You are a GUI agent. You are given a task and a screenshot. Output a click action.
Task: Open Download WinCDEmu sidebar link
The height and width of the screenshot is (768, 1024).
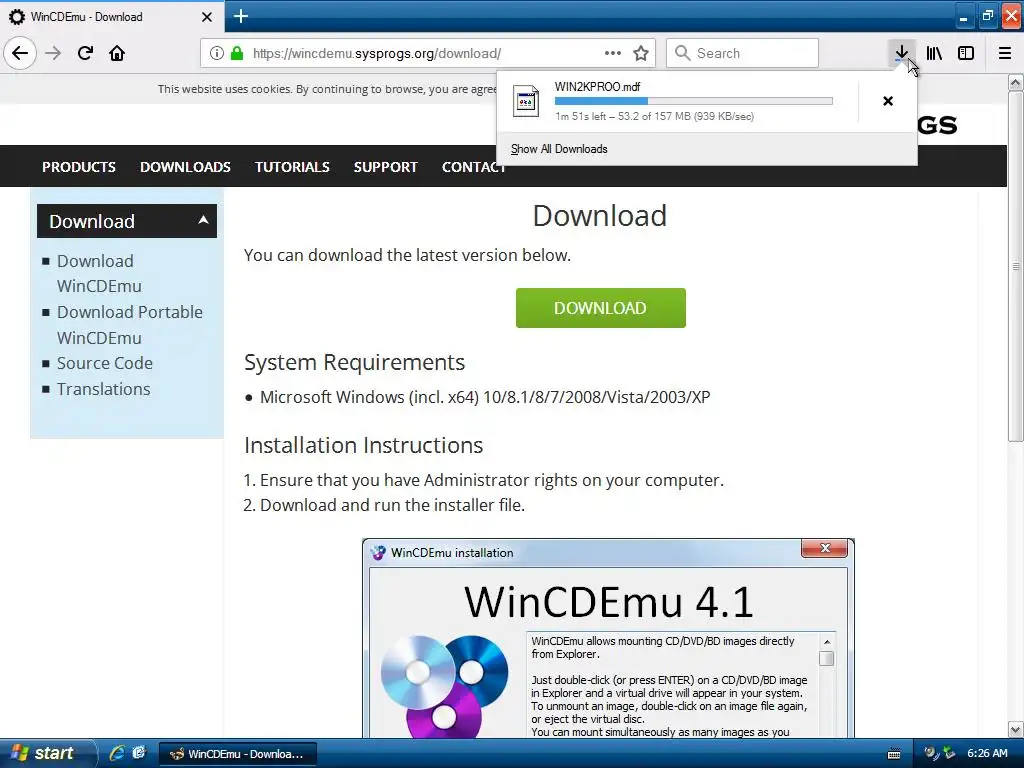tap(99, 274)
